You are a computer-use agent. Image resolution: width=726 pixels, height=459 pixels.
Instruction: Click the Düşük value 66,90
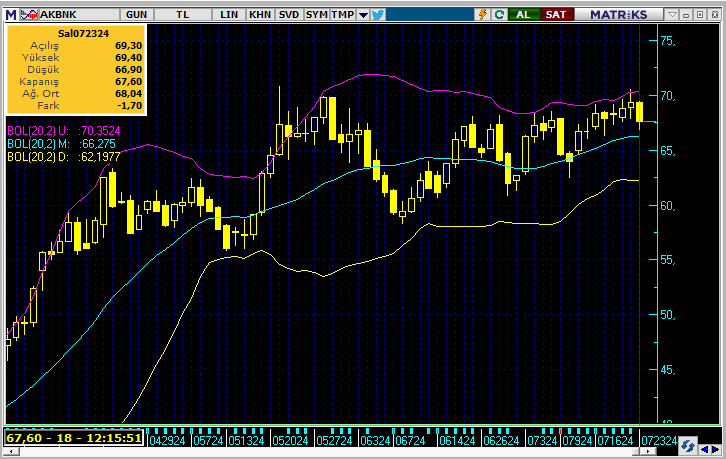point(129,69)
